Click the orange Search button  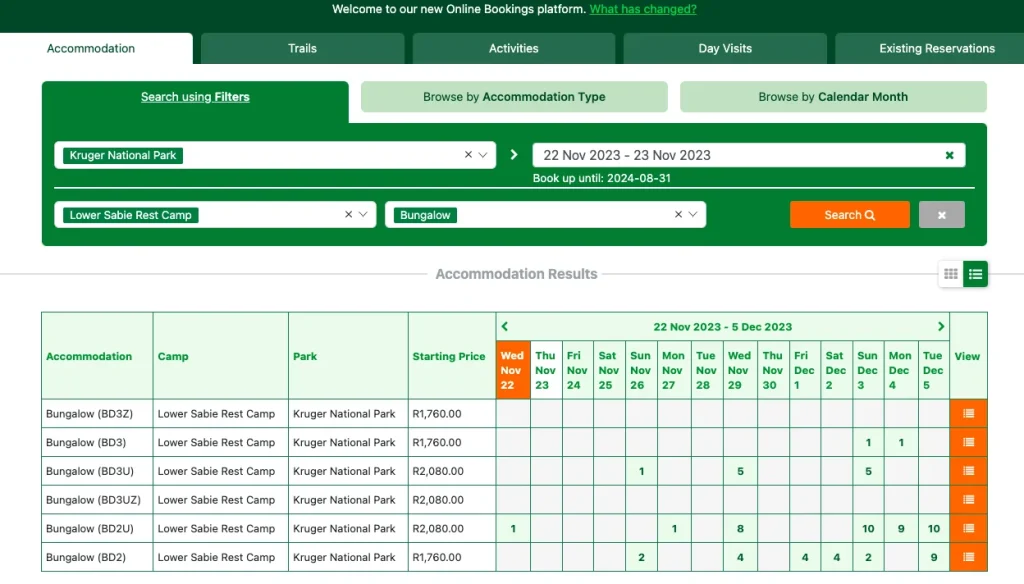click(849, 215)
